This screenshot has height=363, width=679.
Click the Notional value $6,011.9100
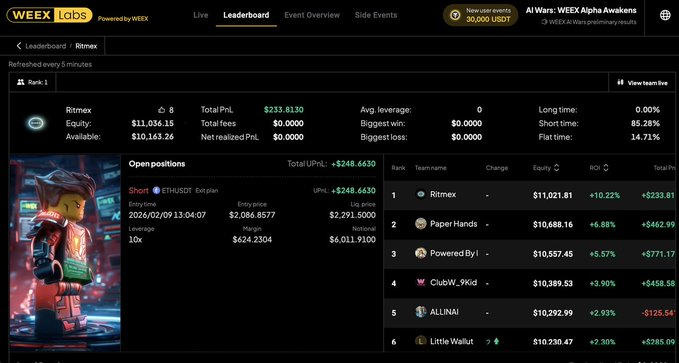click(x=352, y=240)
